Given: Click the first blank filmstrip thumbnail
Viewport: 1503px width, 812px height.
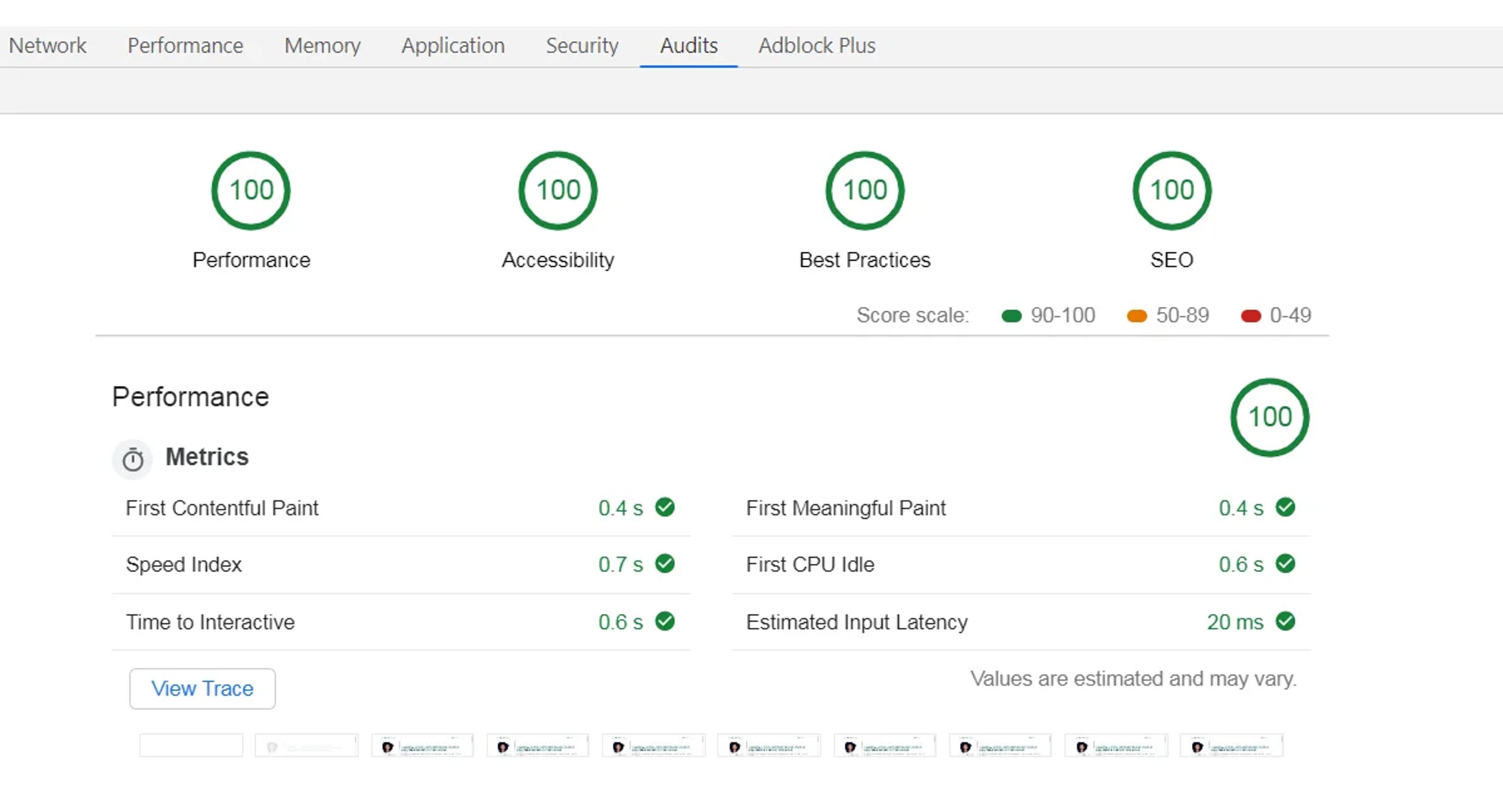Looking at the screenshot, I should click(x=191, y=745).
